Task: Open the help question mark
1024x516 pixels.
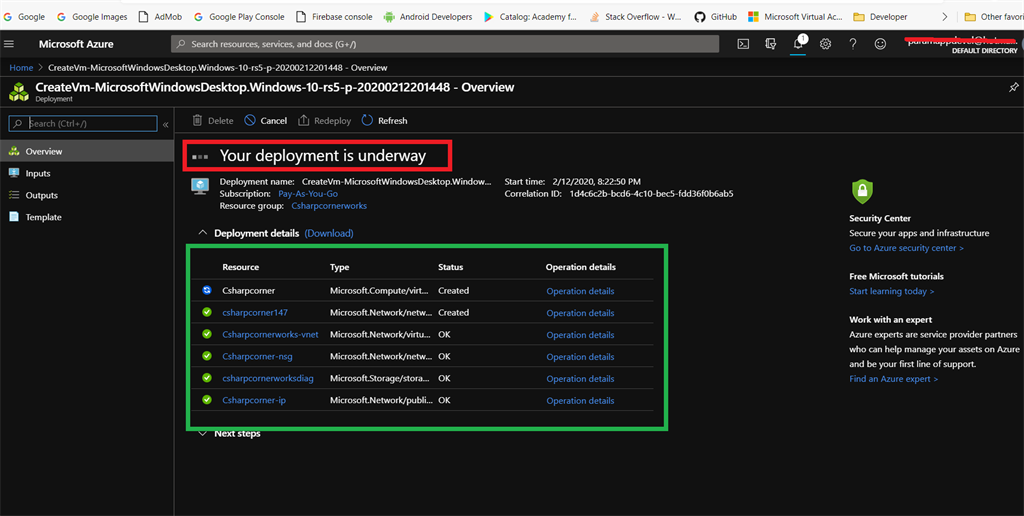Action: [x=853, y=44]
